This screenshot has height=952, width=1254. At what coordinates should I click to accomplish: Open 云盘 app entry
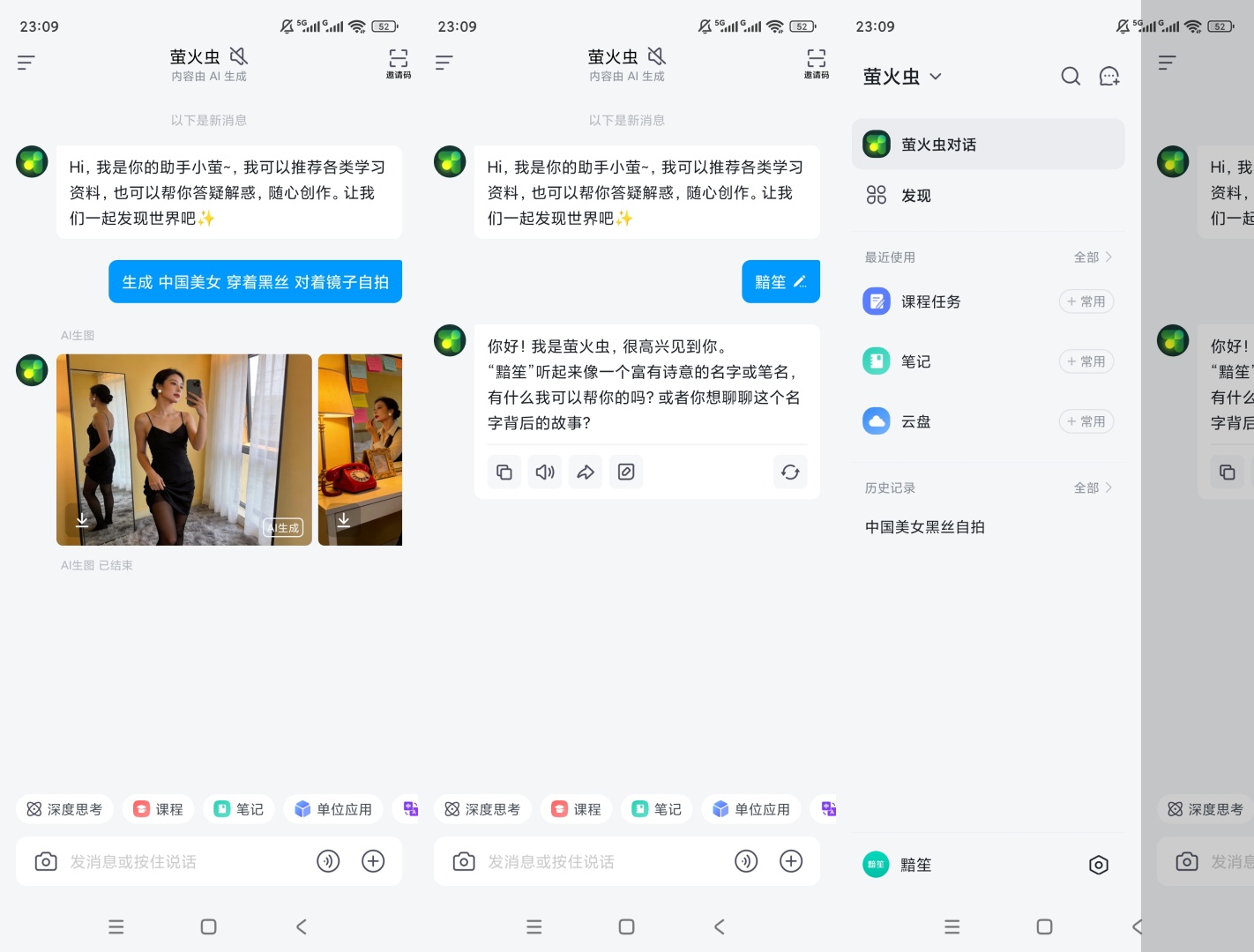(x=898, y=421)
